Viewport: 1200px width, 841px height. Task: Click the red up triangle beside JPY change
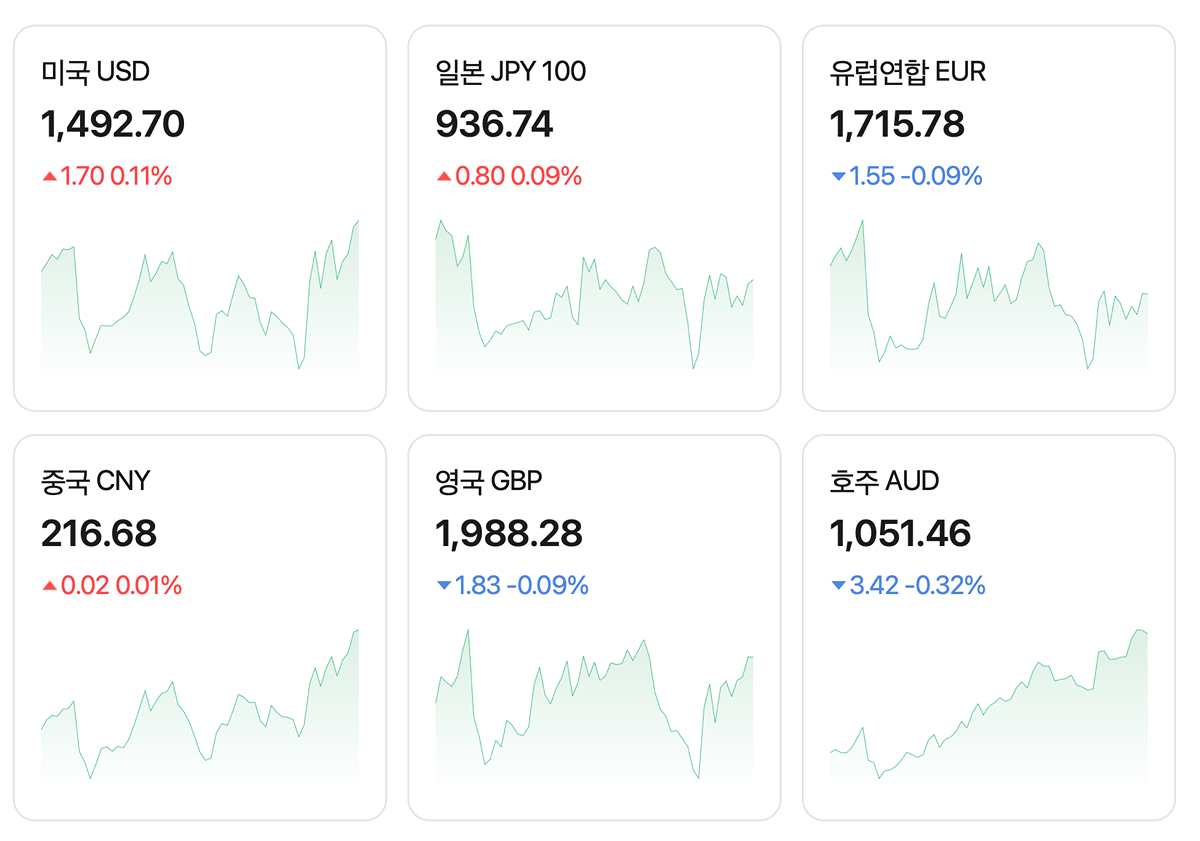click(444, 177)
